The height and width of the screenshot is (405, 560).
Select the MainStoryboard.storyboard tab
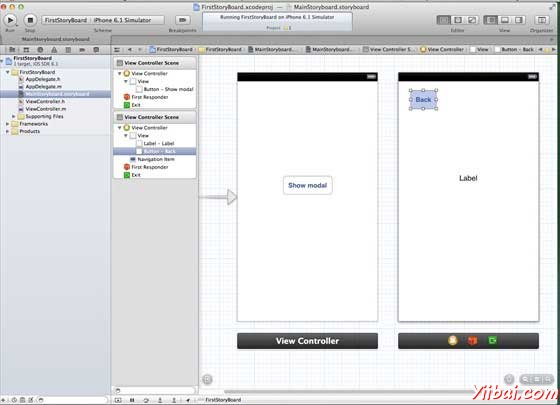pos(56,39)
